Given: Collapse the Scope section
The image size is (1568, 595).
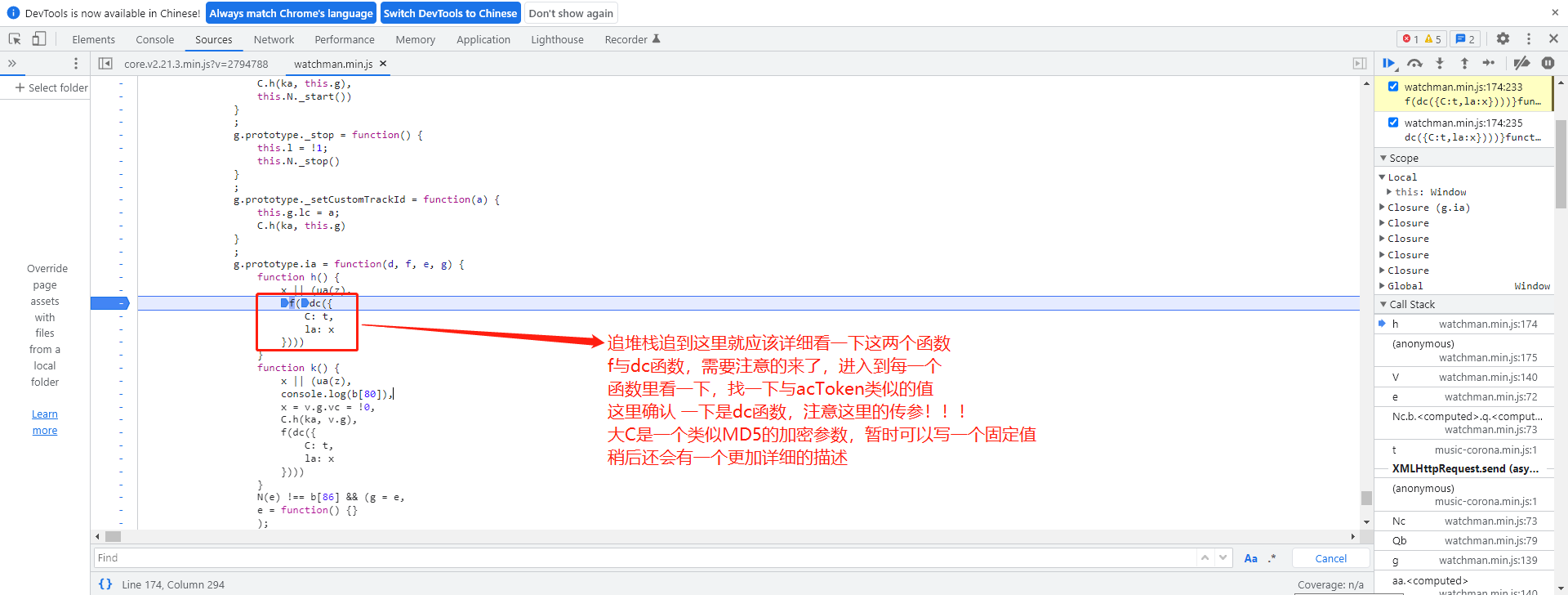Looking at the screenshot, I should [x=1383, y=159].
